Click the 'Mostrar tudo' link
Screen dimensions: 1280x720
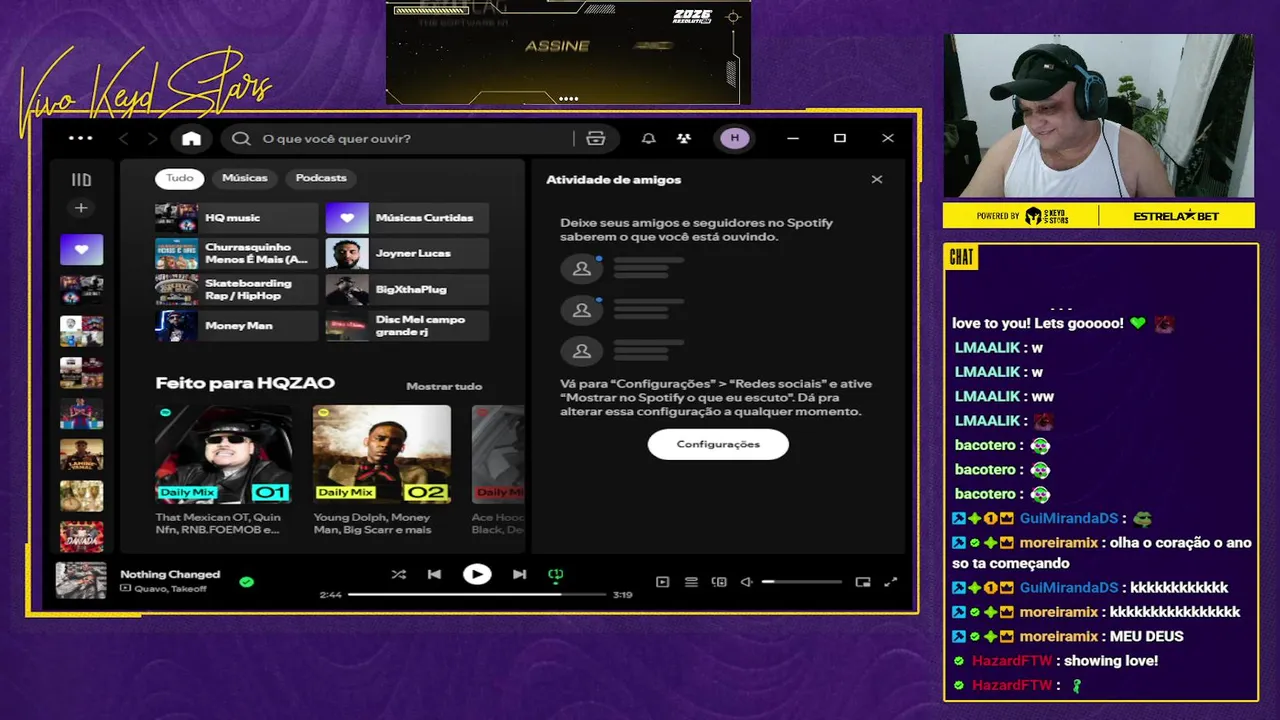(x=444, y=386)
